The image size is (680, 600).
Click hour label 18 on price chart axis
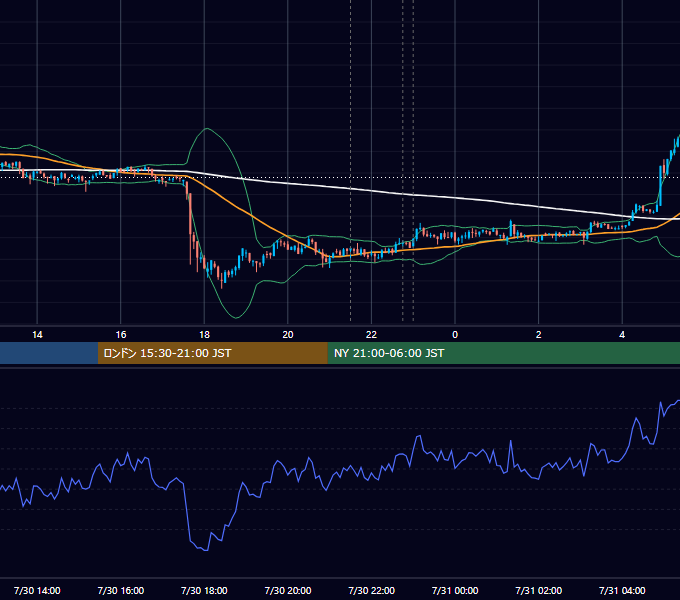click(204, 335)
